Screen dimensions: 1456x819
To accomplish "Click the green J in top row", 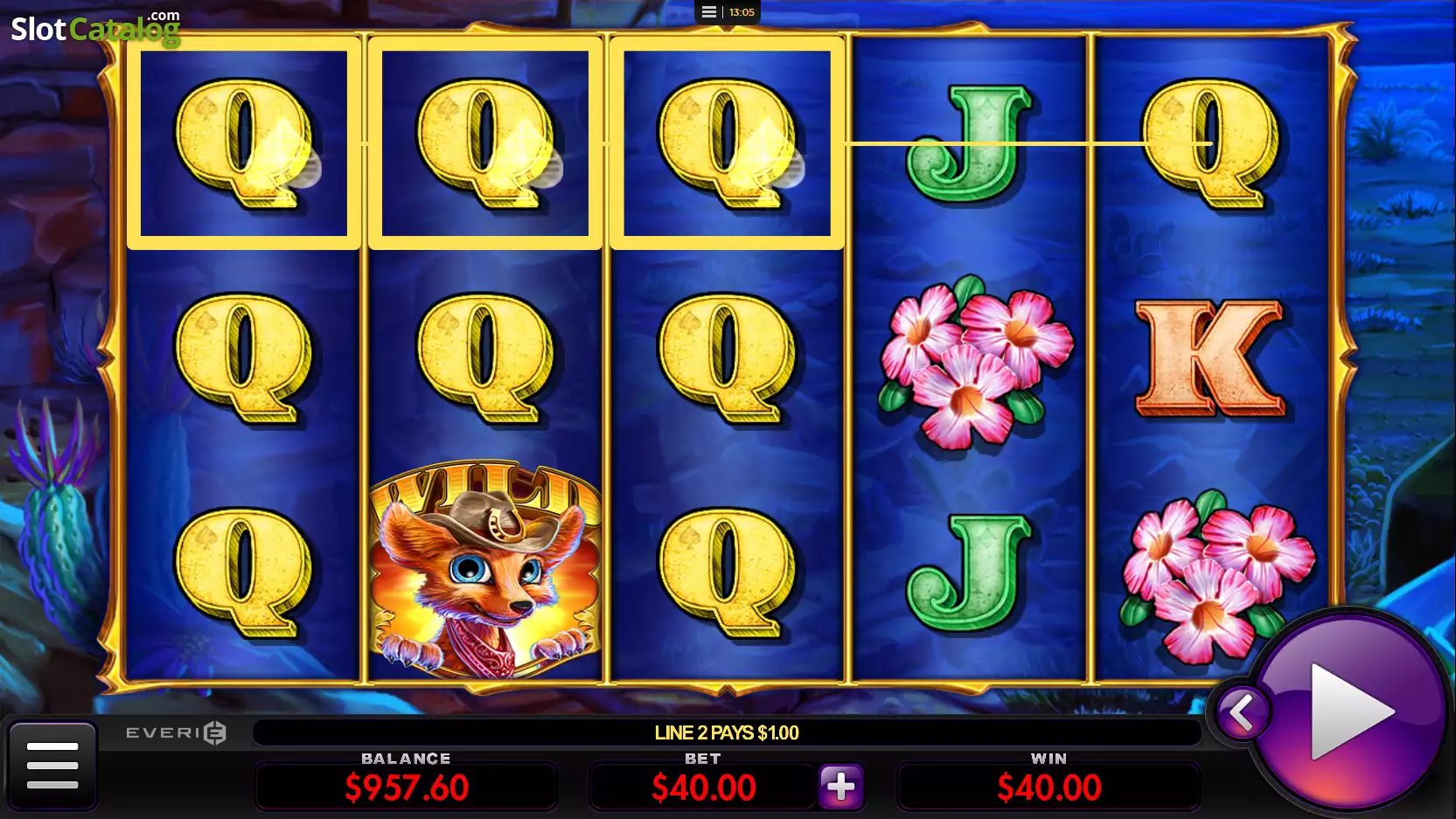I will point(969,142).
